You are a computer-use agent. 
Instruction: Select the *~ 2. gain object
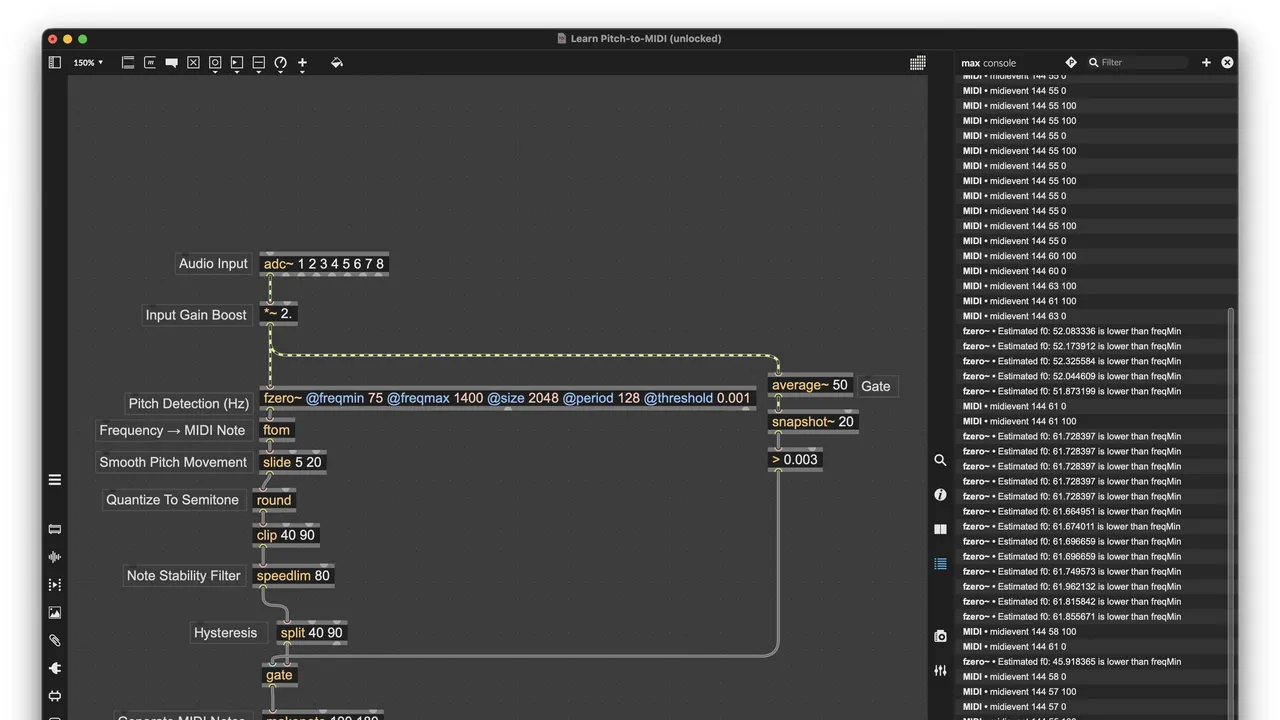(278, 313)
